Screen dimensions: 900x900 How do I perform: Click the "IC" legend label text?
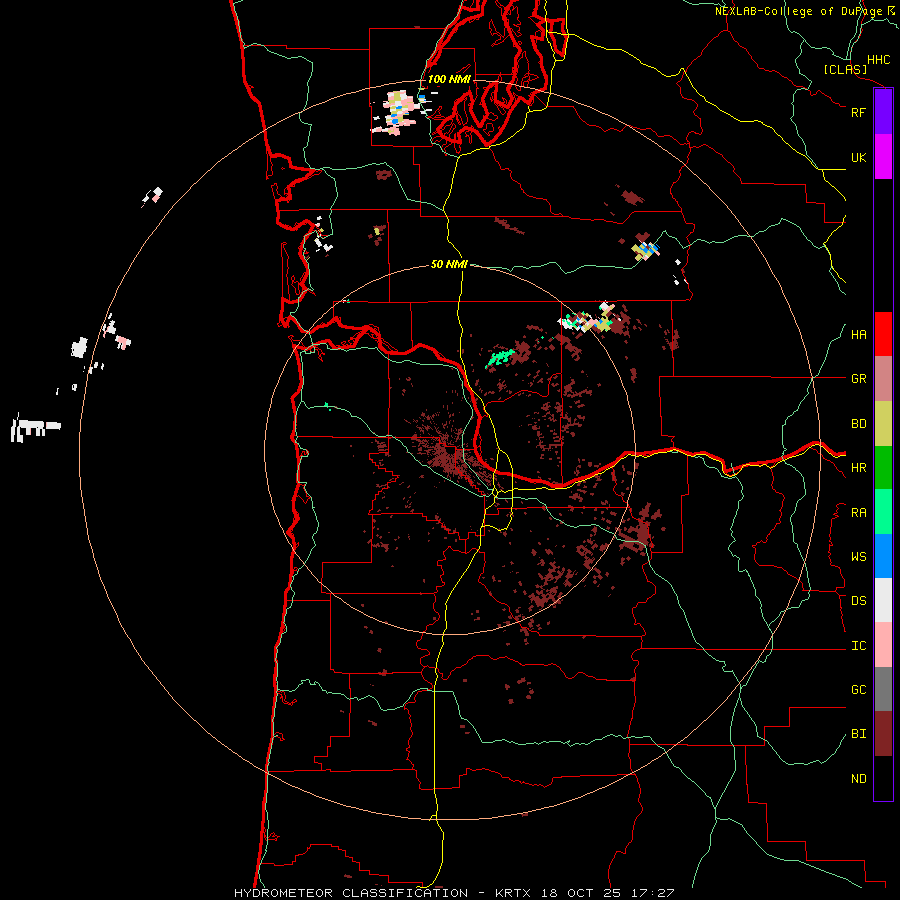point(858,646)
